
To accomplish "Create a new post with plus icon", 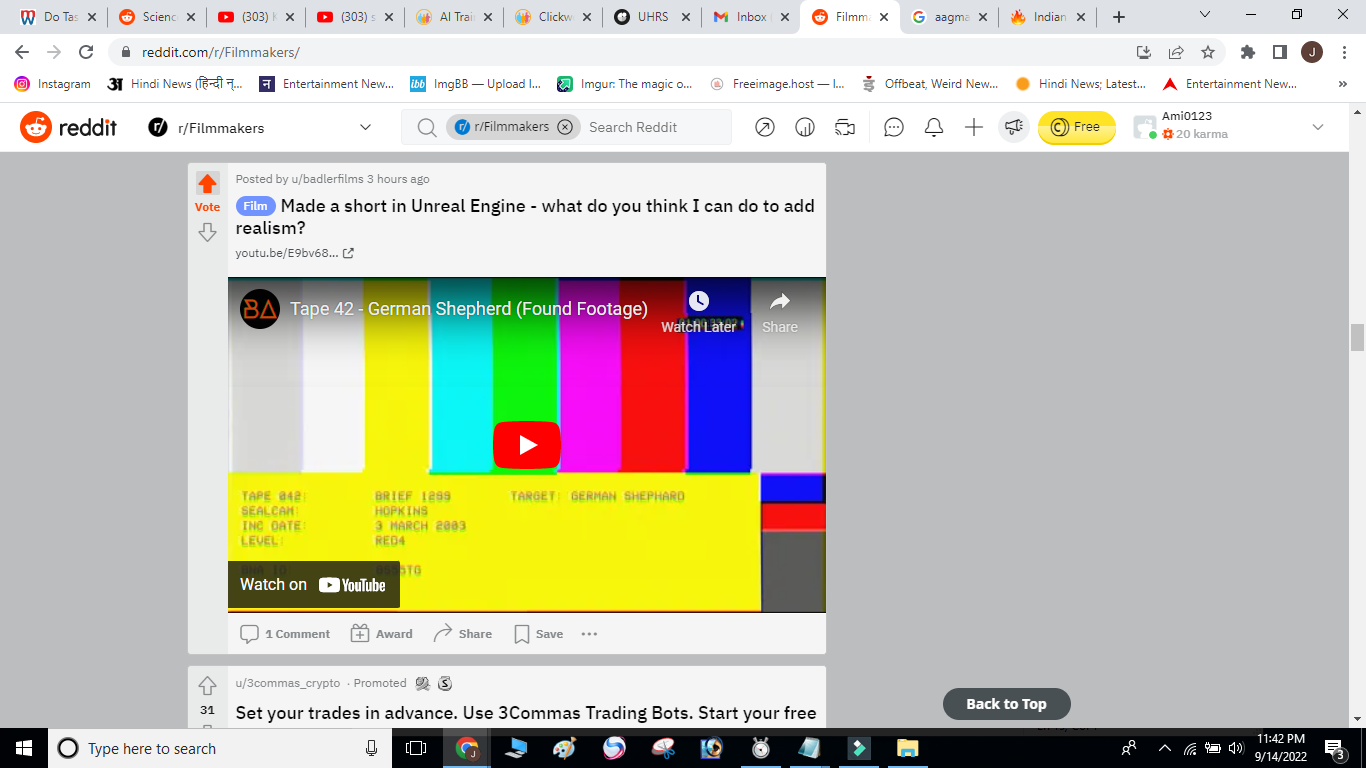I will (x=974, y=127).
